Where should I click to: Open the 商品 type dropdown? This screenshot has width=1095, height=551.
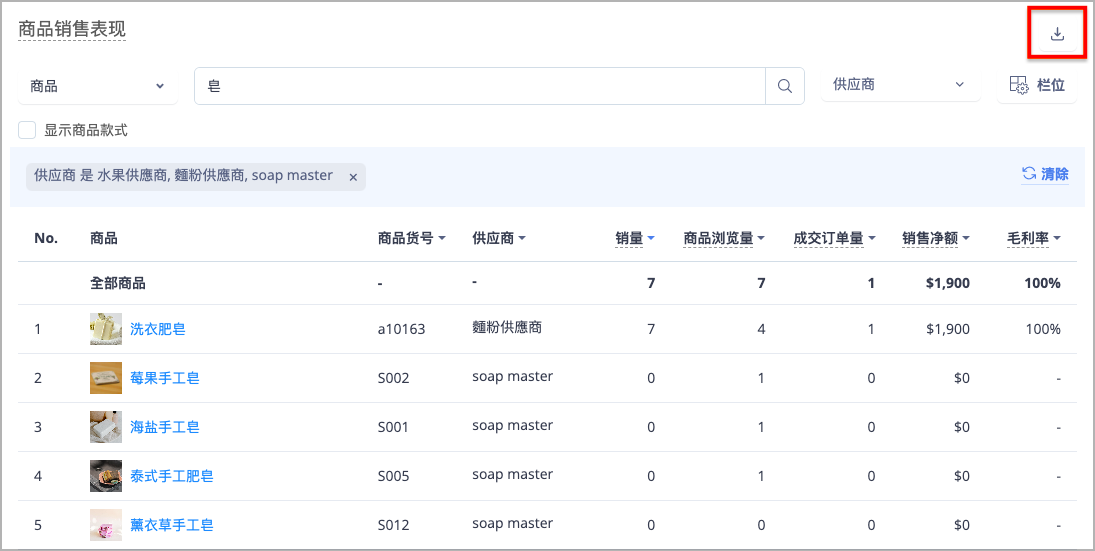[98, 86]
